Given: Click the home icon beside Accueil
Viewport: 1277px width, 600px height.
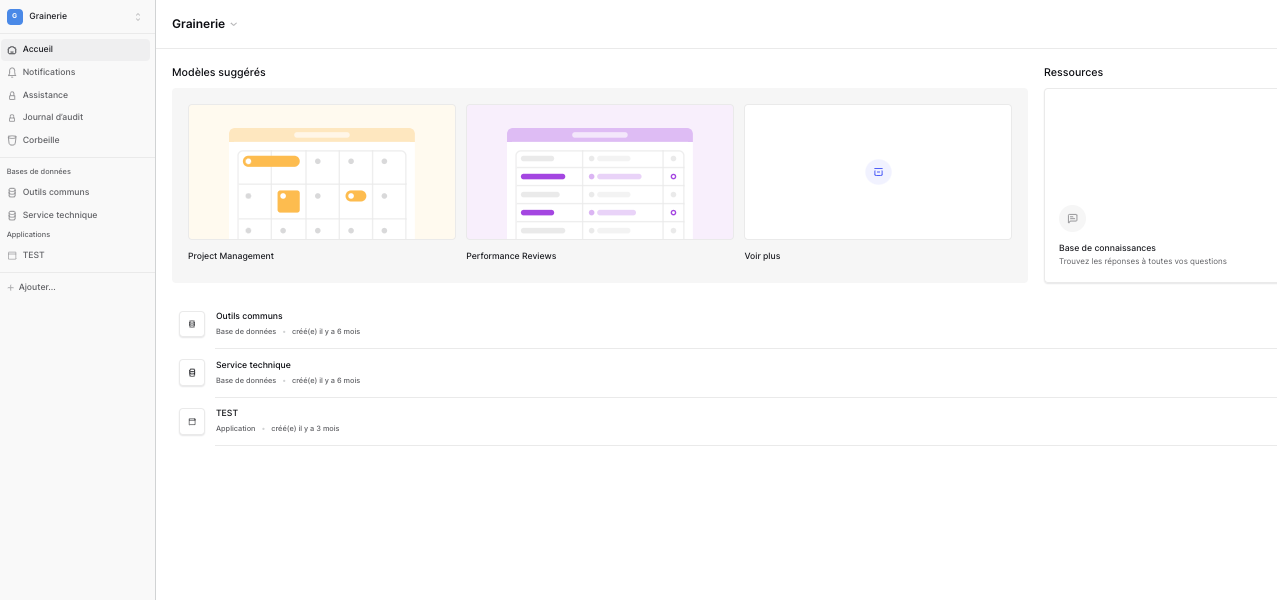Looking at the screenshot, I should [12, 50].
